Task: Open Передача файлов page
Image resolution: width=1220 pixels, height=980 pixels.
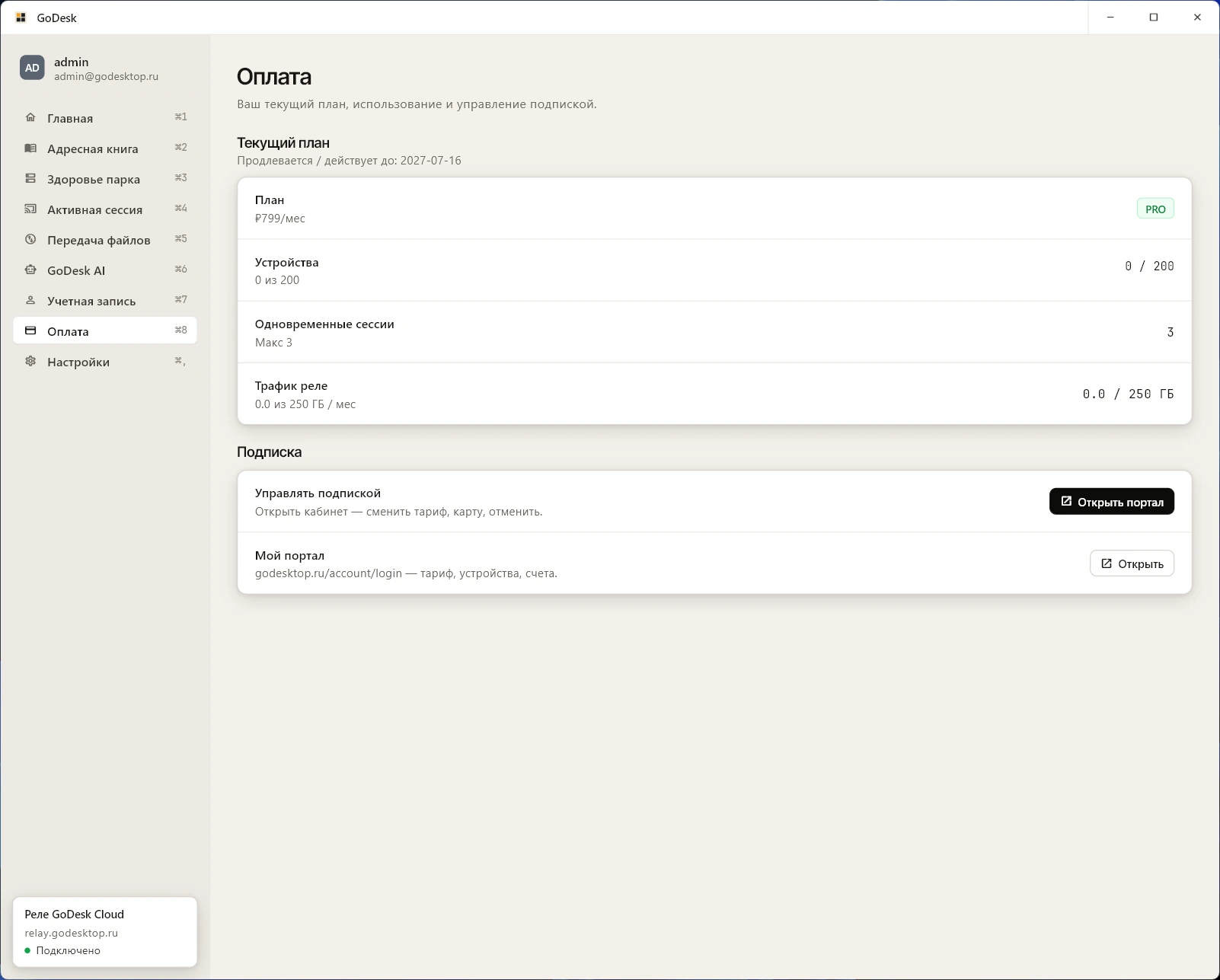Action: pyautogui.click(x=105, y=239)
